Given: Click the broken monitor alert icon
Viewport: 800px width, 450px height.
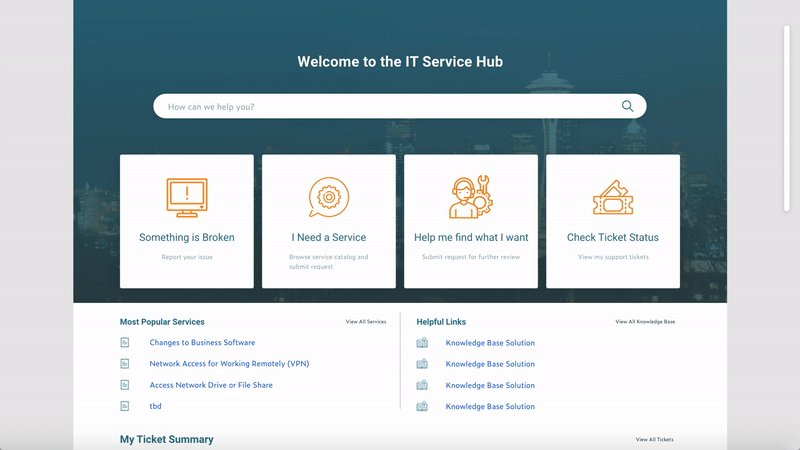Looking at the screenshot, I should [187, 197].
